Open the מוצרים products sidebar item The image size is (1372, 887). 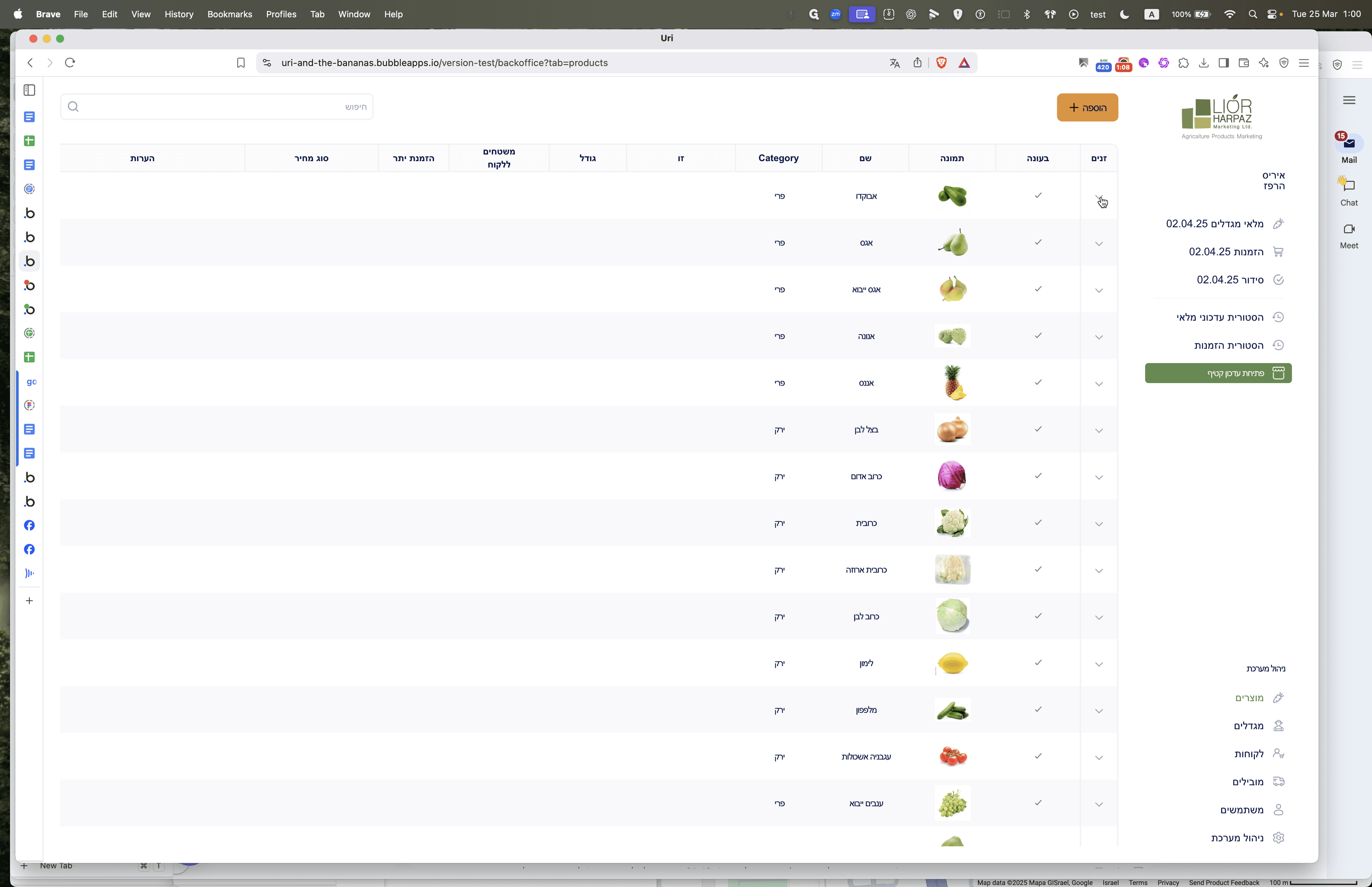click(x=1259, y=698)
